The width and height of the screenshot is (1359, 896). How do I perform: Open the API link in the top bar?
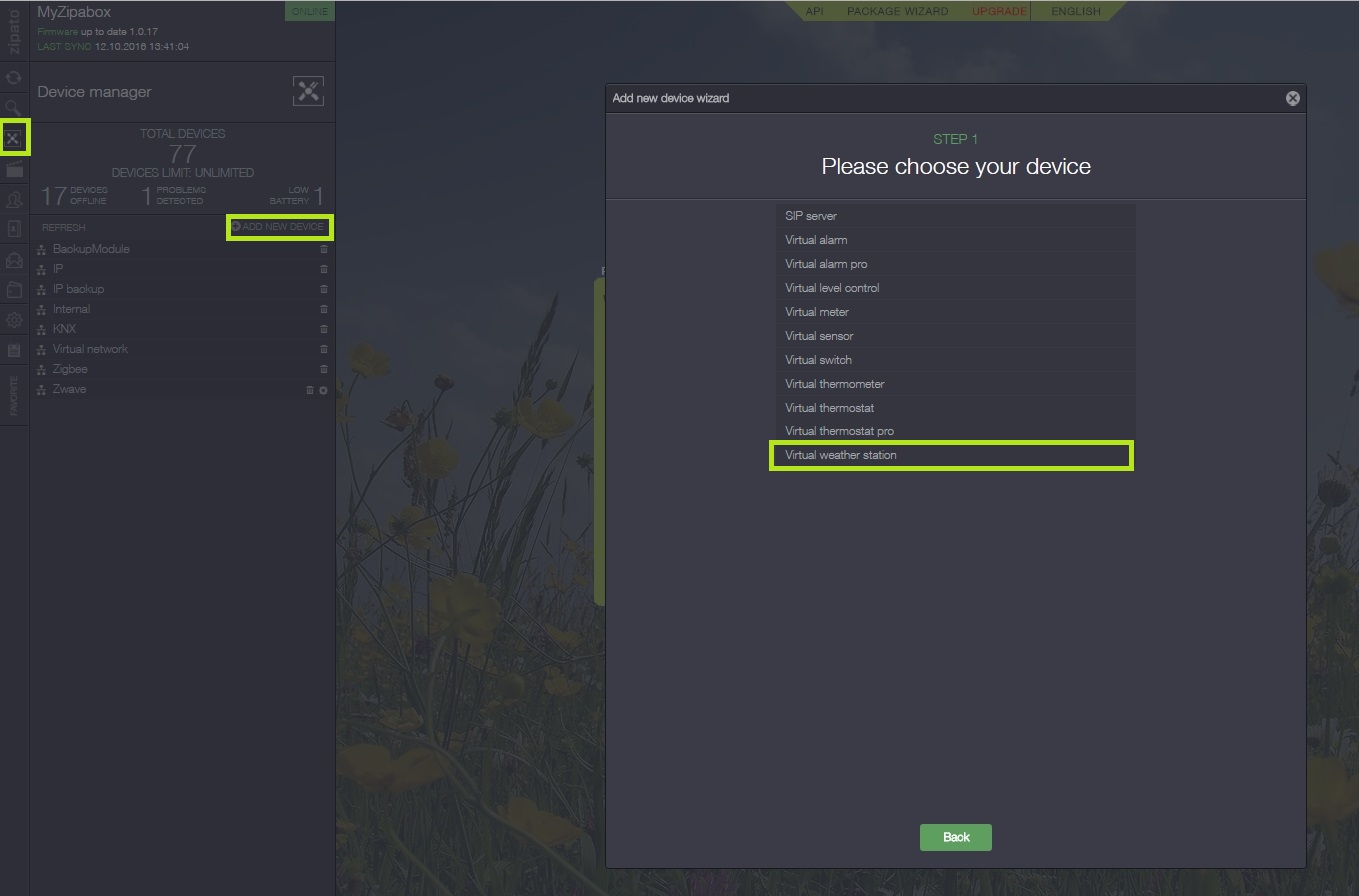click(814, 11)
